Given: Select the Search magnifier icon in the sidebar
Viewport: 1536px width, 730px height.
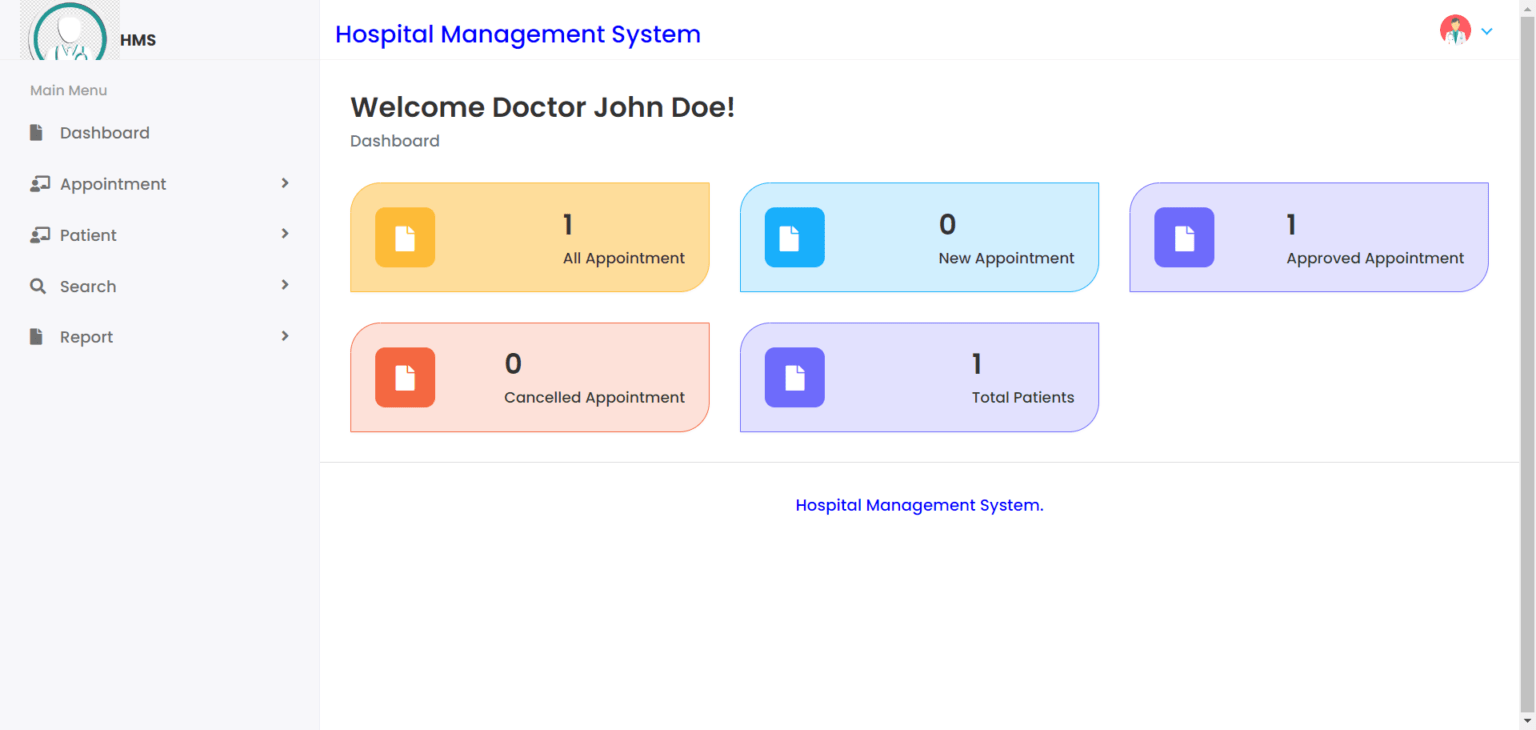Looking at the screenshot, I should coord(38,286).
